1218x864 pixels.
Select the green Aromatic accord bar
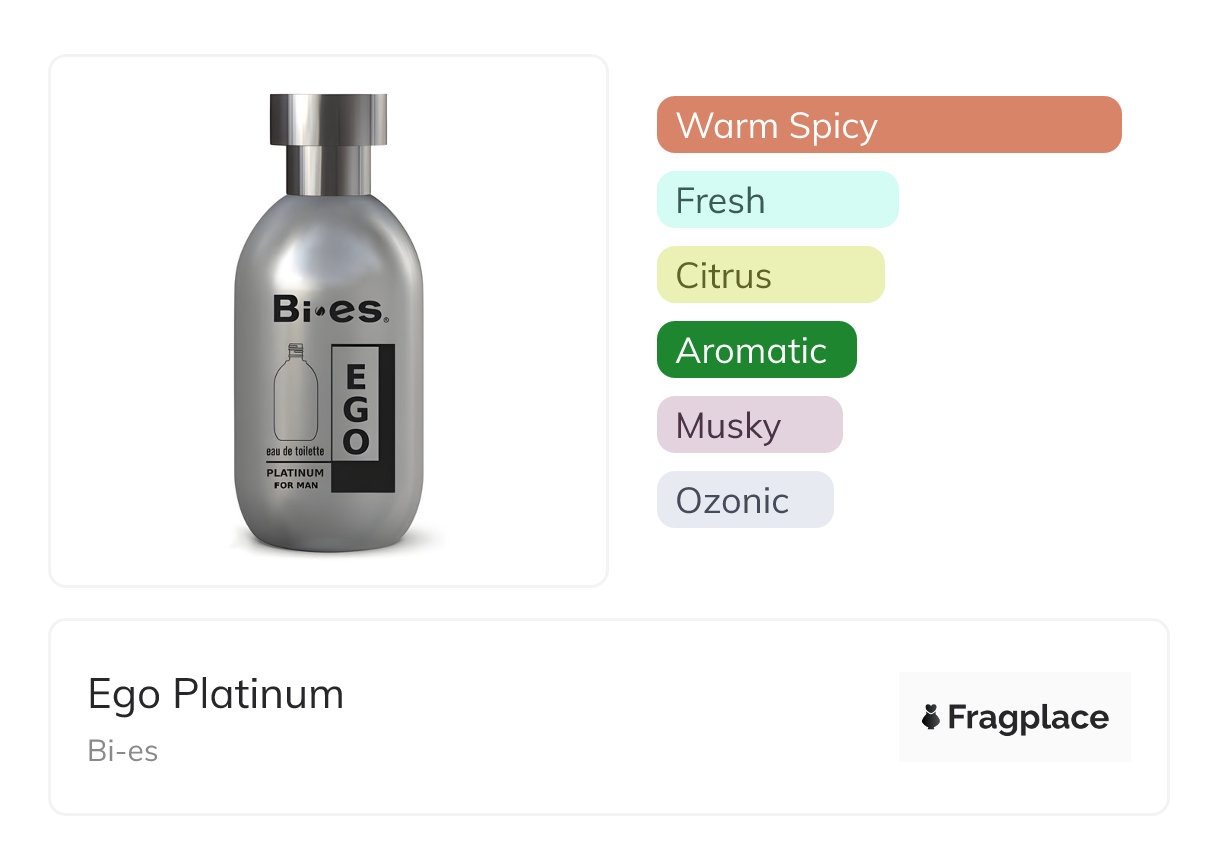(756, 350)
